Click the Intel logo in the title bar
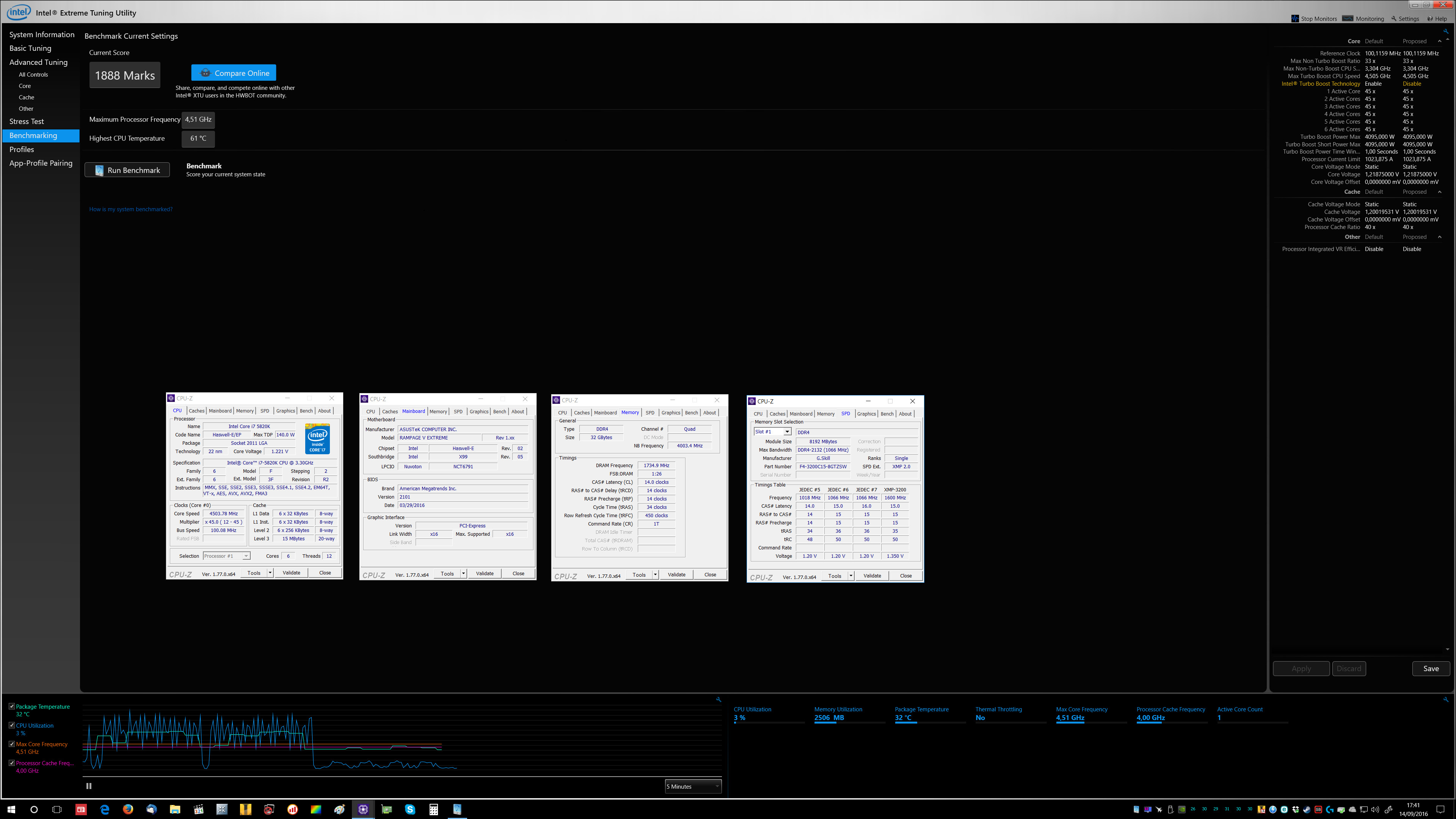This screenshot has height=819, width=1456. 18,12
